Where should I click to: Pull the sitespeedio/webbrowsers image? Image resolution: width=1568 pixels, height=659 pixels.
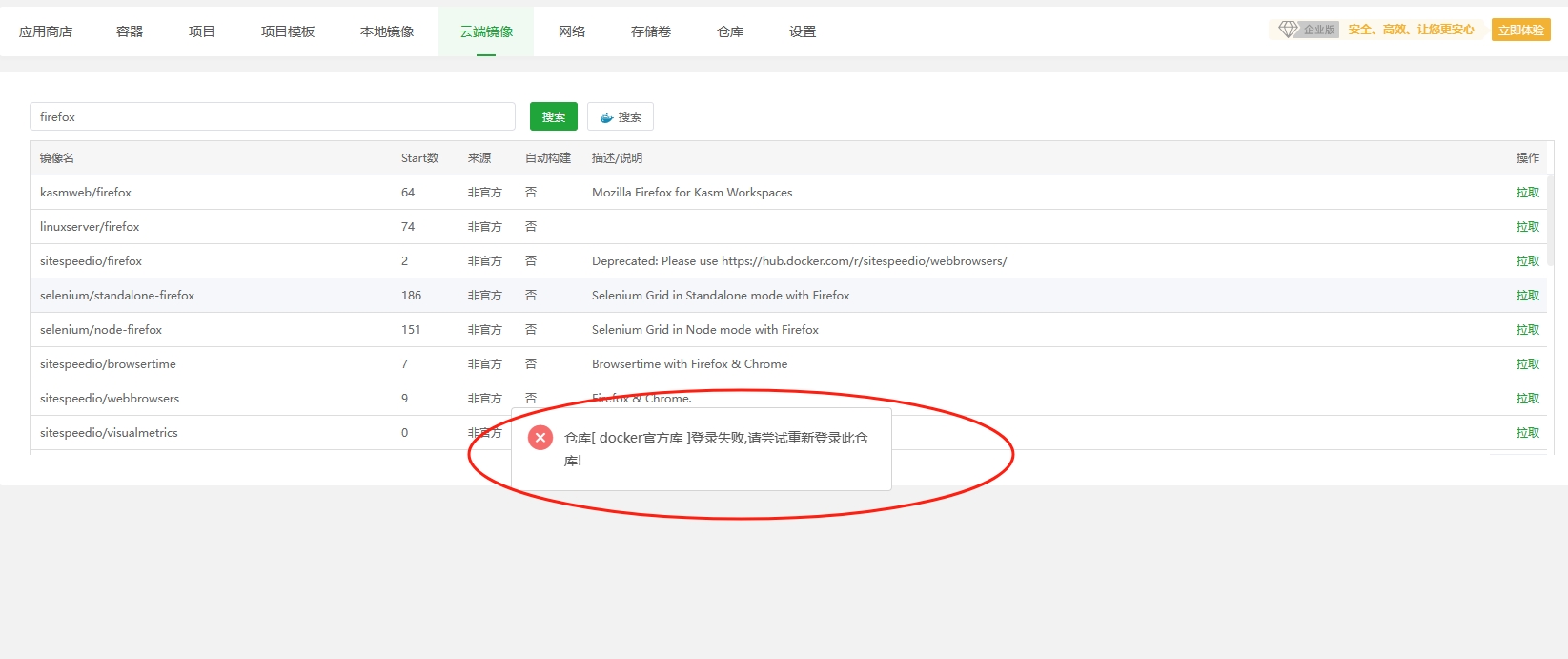pyautogui.click(x=1528, y=399)
